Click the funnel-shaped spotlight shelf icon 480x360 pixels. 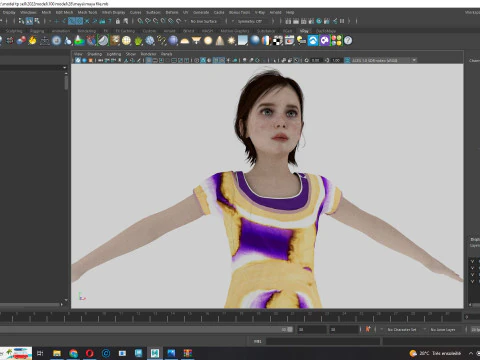tap(196, 41)
